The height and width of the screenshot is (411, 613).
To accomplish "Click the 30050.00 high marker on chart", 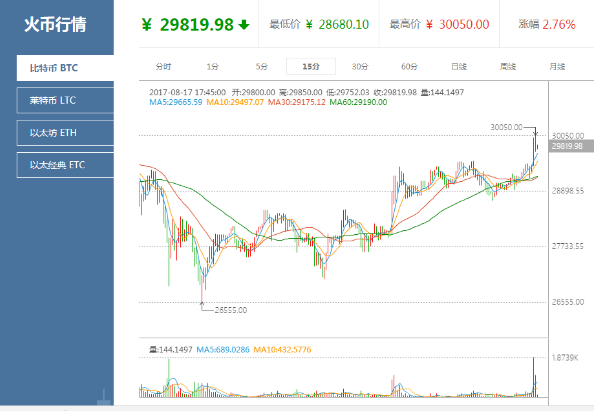I will (x=506, y=127).
